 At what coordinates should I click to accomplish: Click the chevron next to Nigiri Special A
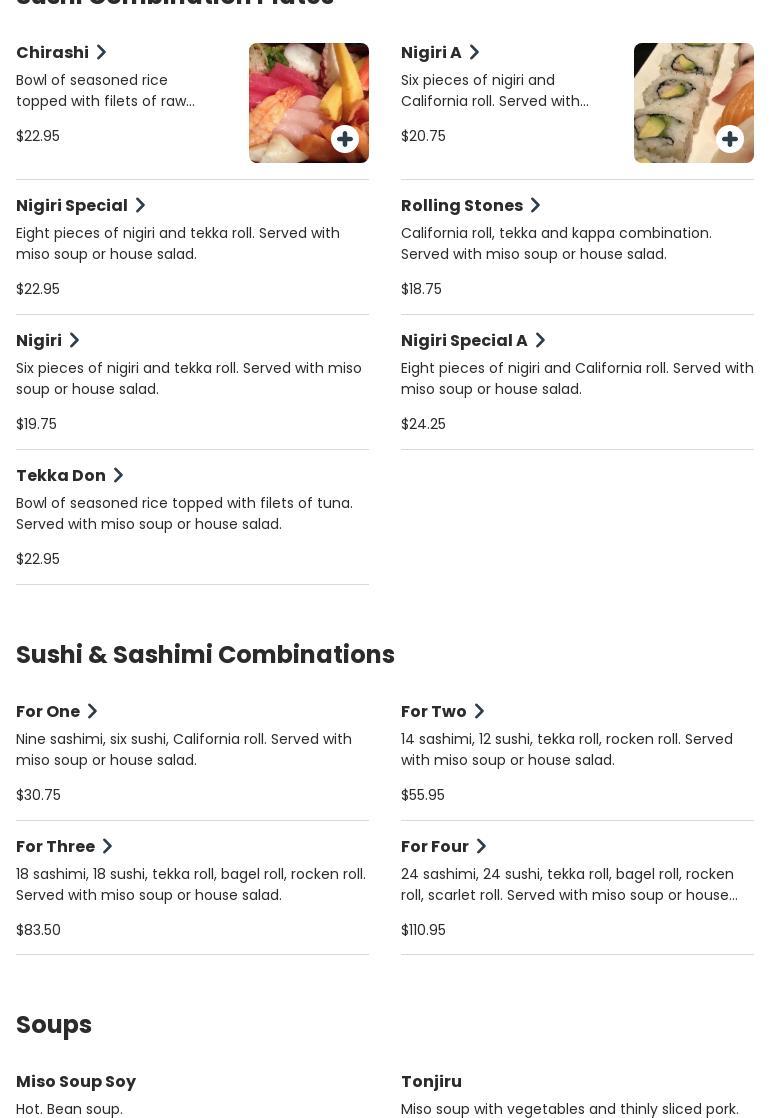click(540, 340)
